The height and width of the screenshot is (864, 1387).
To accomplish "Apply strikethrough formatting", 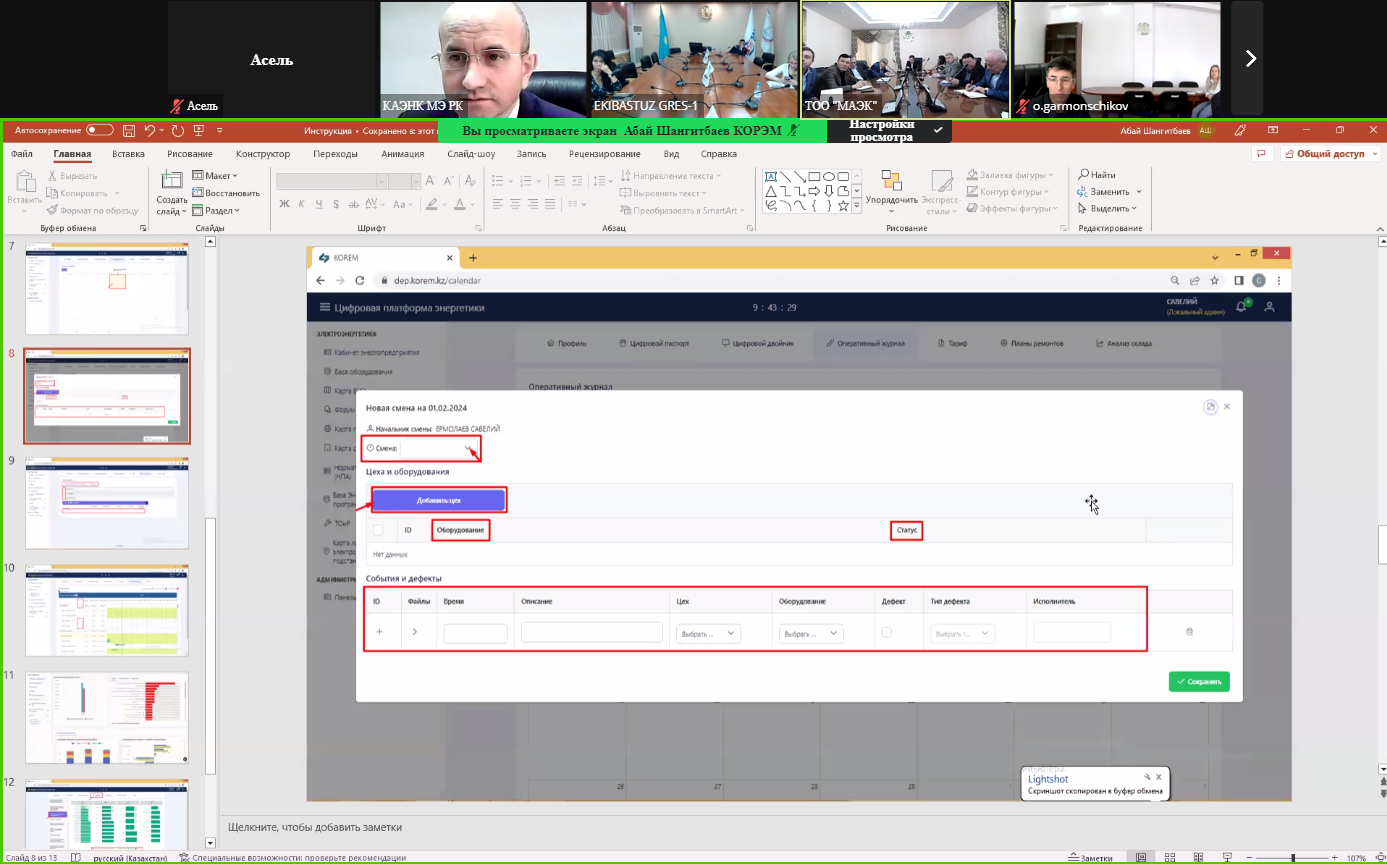I will point(352,203).
